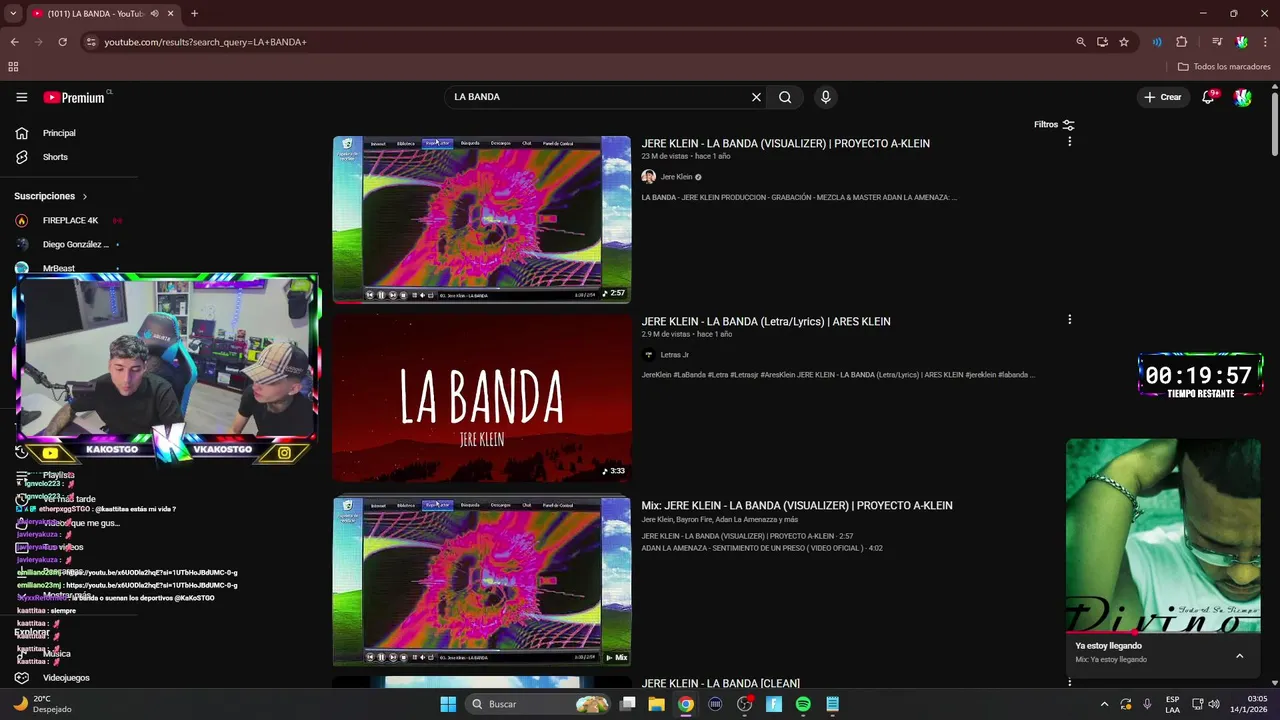Expand the Suscripciones section
The width and height of the screenshot is (1280, 720).
click(51, 196)
